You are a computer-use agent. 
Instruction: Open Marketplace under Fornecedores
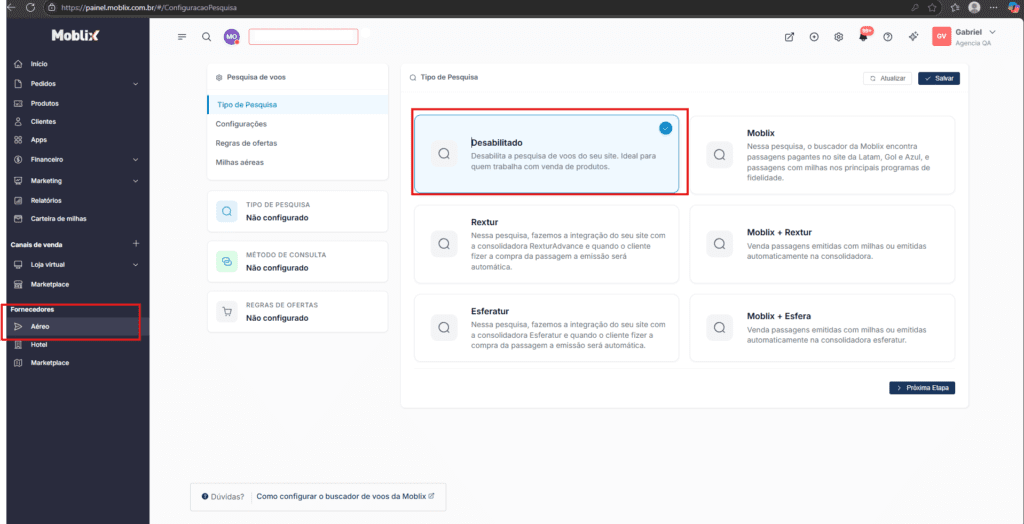click(x=50, y=363)
